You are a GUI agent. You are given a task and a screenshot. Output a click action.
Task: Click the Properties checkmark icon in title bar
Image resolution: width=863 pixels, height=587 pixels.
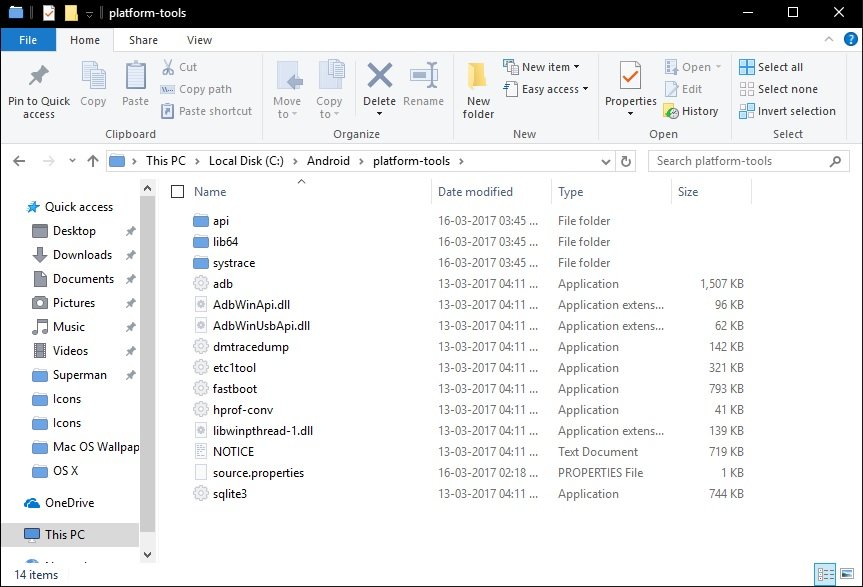click(49, 13)
